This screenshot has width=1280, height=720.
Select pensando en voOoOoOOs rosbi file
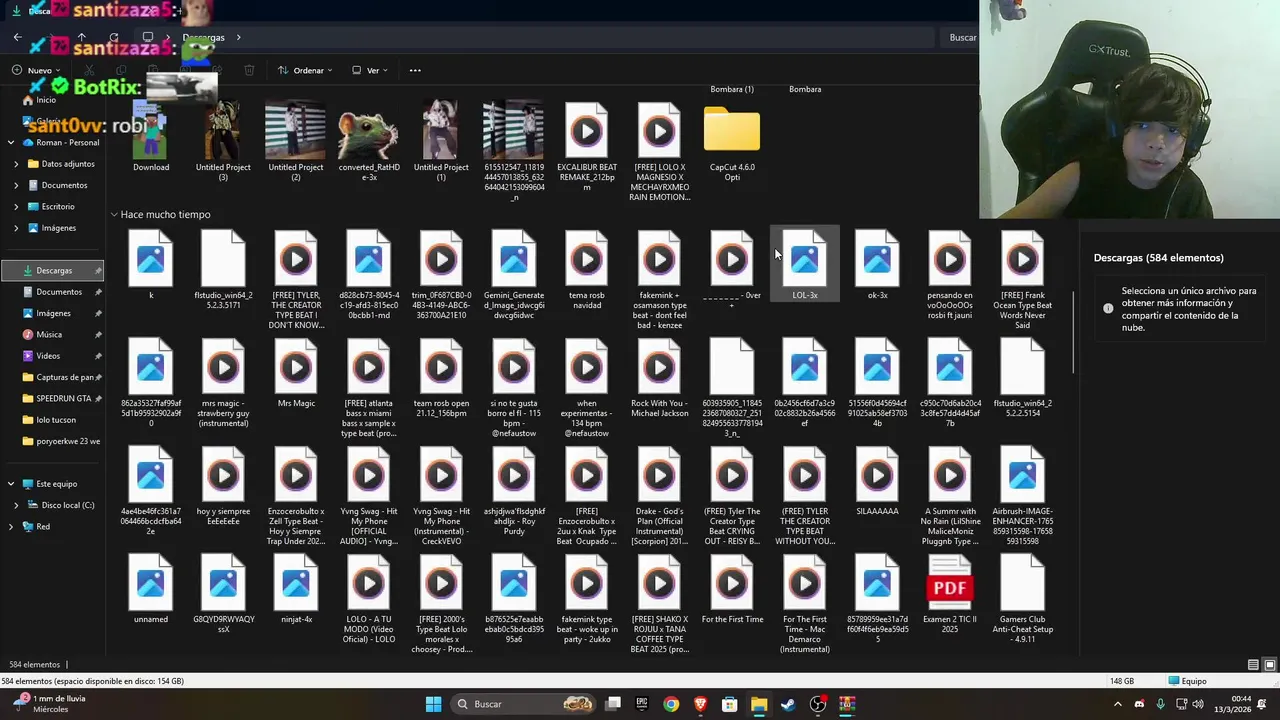click(x=950, y=275)
